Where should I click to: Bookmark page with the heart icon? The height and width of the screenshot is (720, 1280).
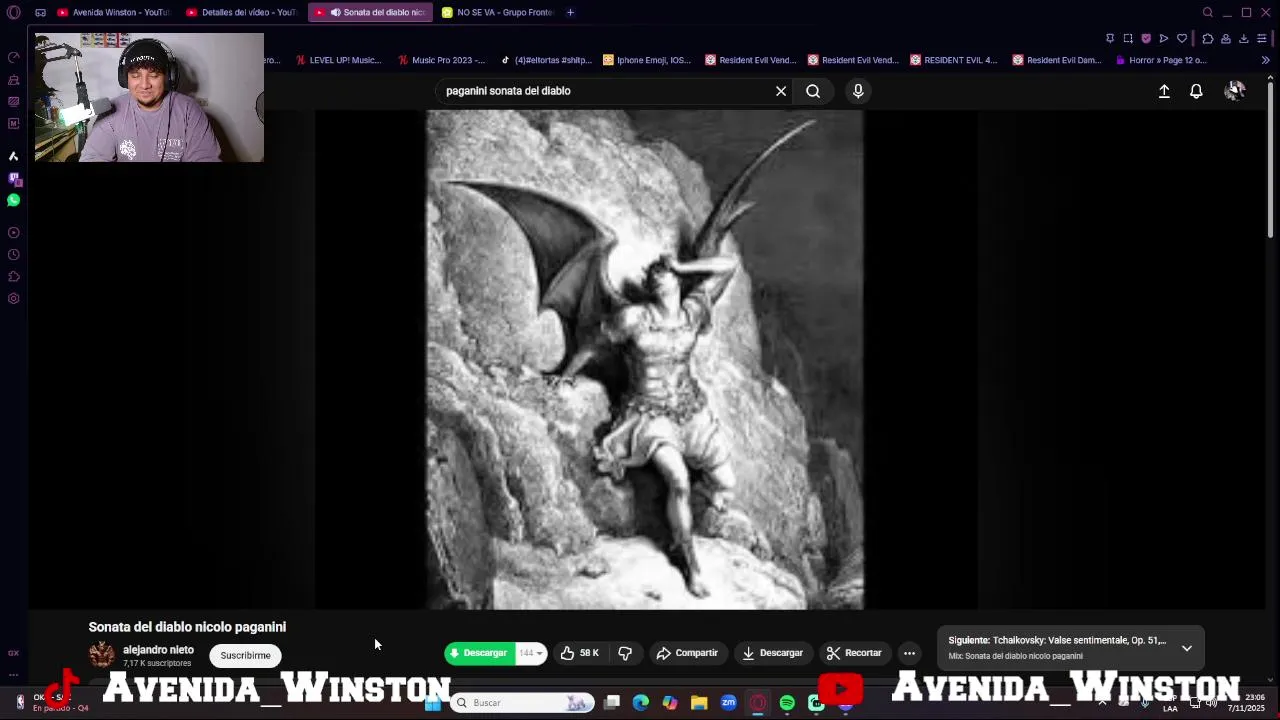(x=1182, y=39)
